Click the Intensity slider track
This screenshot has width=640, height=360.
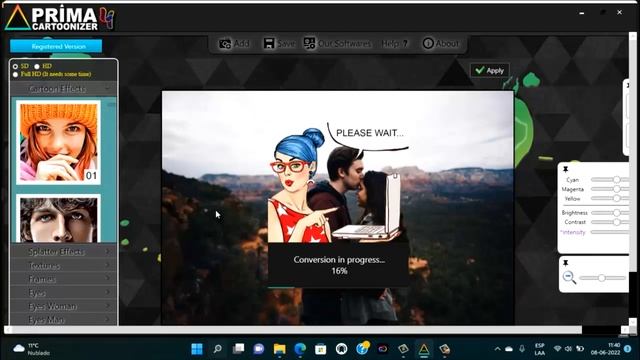pyautogui.click(x=610, y=232)
